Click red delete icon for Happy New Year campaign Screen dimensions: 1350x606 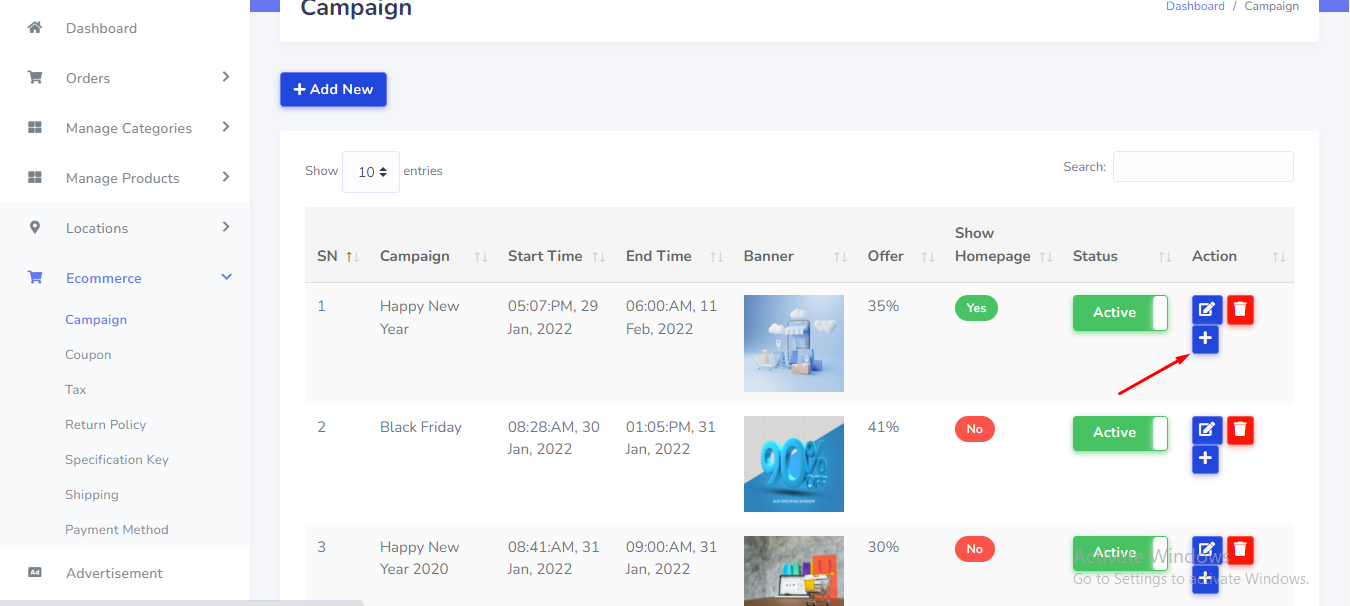(x=1240, y=310)
